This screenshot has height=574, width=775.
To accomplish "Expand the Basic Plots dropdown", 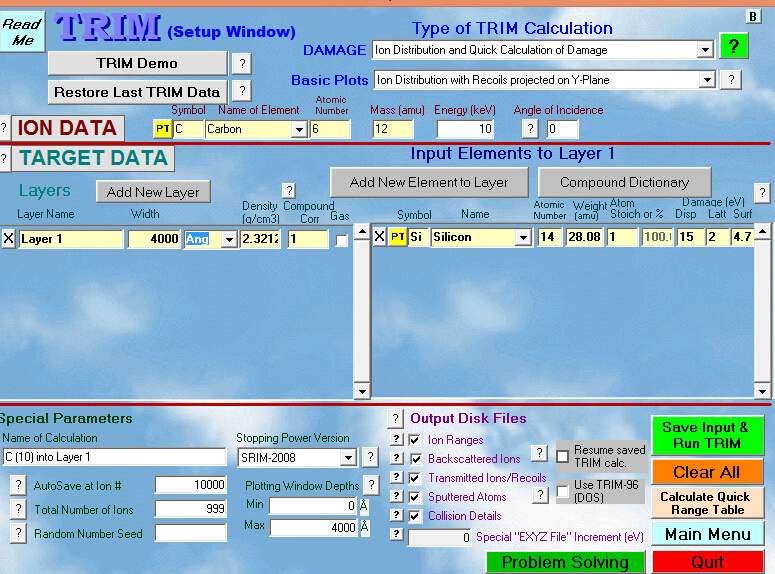I will (x=707, y=80).
